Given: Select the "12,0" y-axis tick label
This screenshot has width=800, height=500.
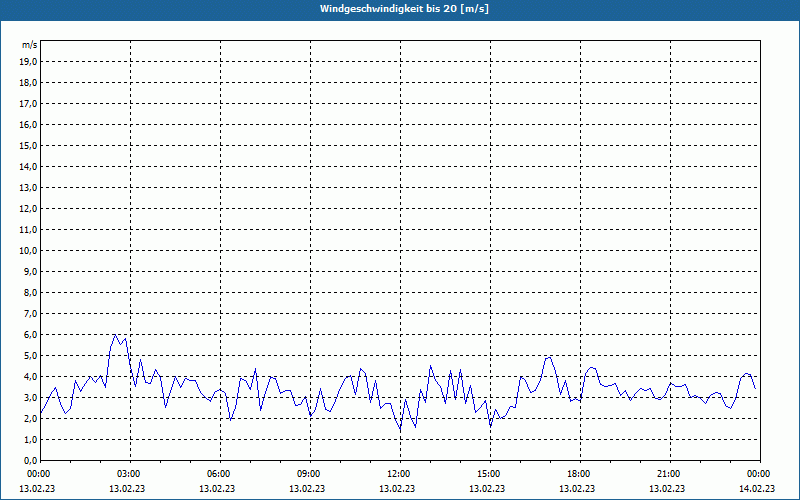Looking at the screenshot, I should pyautogui.click(x=28, y=209).
